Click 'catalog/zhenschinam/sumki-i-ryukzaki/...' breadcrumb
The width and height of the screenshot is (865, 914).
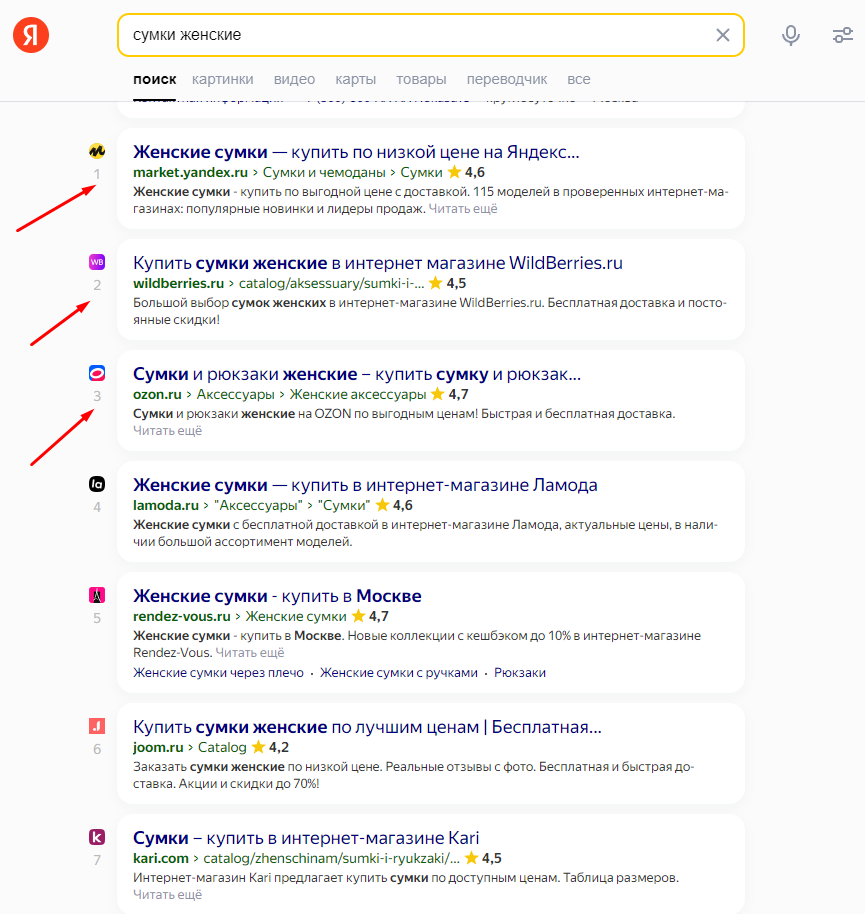click(331, 858)
